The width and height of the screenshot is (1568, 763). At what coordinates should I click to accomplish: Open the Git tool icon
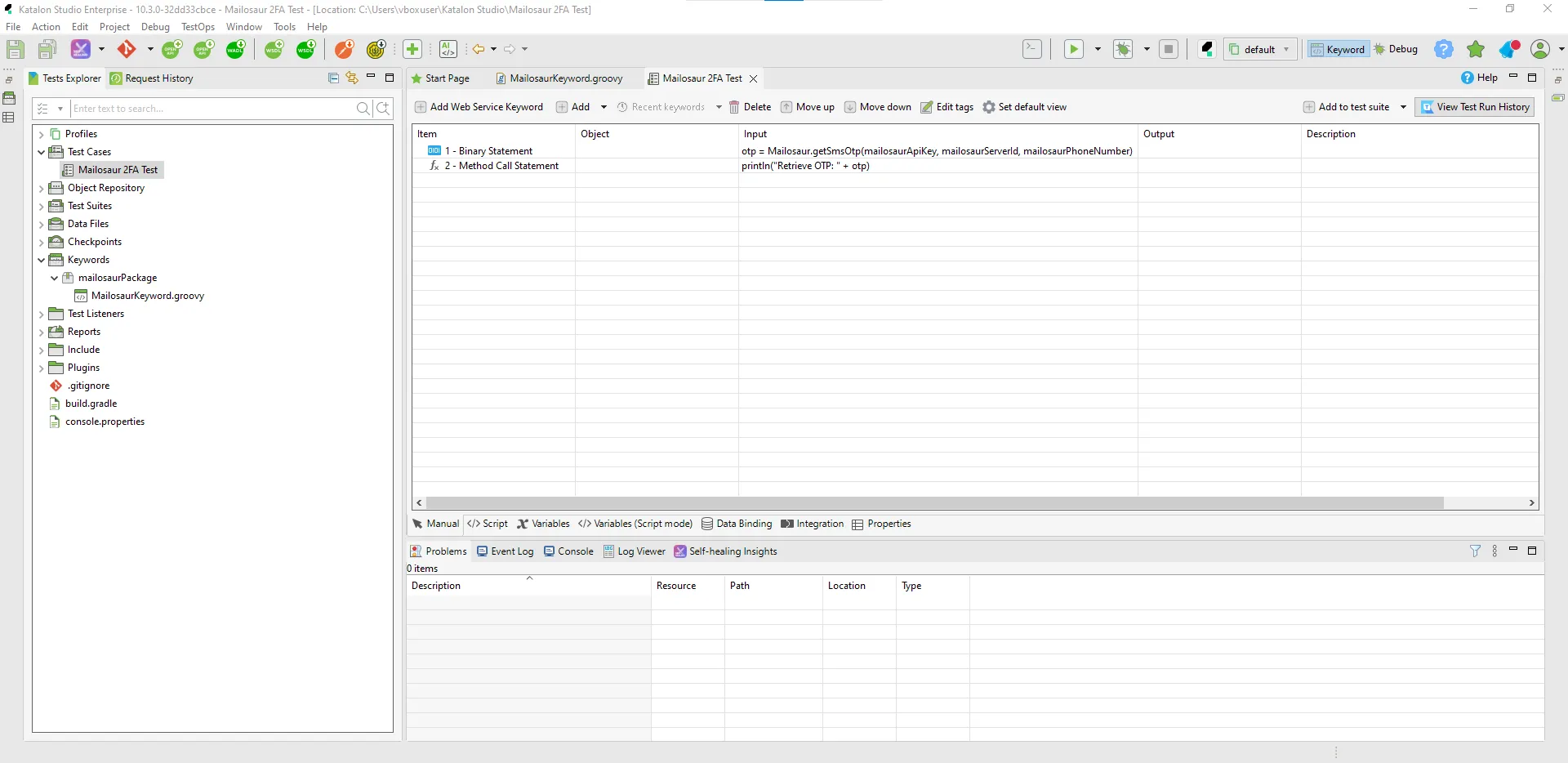point(127,49)
